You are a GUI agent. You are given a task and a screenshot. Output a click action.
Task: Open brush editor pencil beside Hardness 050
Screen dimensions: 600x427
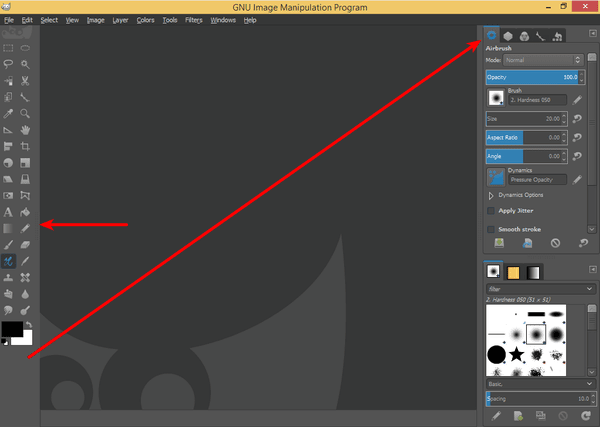[x=577, y=100]
